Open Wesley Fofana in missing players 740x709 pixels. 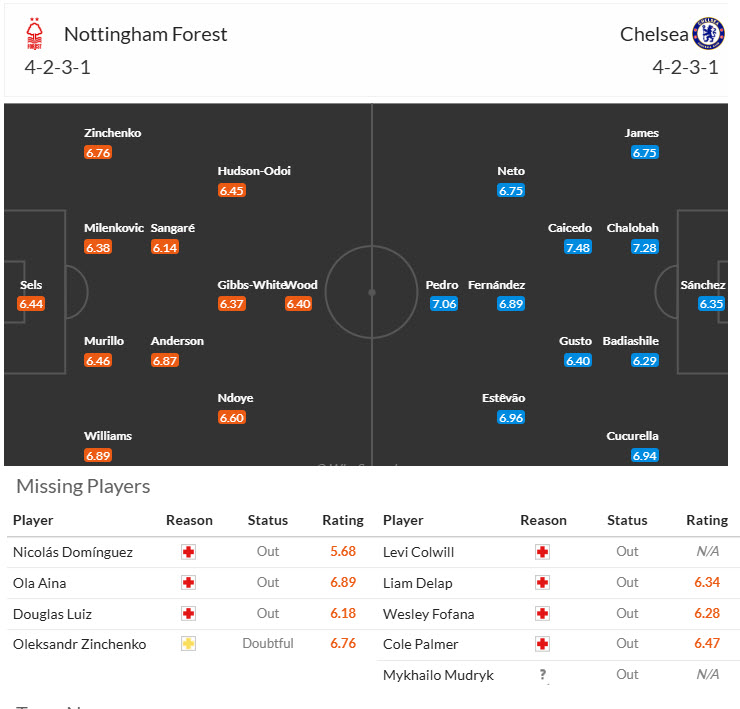[x=428, y=614]
